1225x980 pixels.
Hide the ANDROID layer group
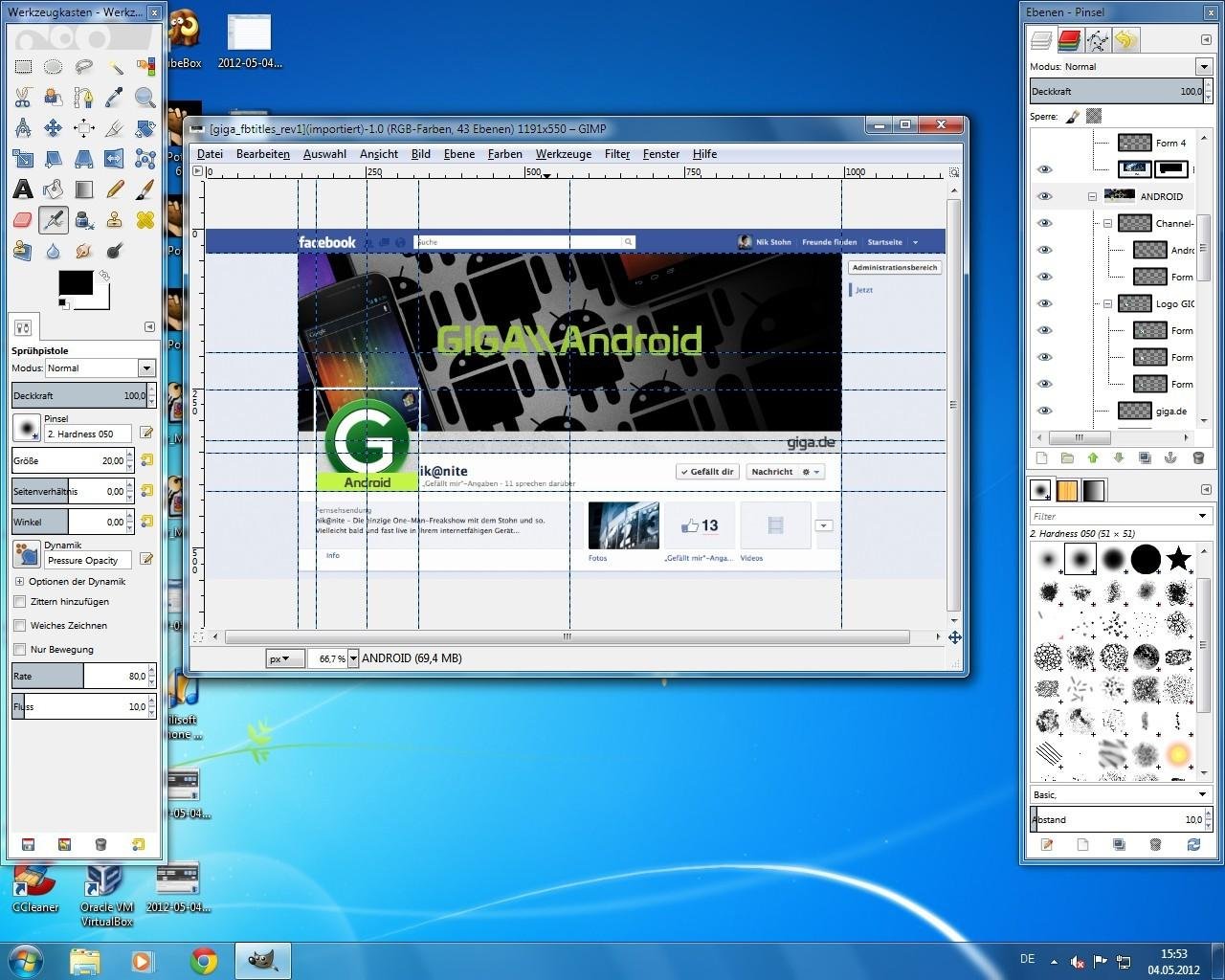coord(1044,196)
